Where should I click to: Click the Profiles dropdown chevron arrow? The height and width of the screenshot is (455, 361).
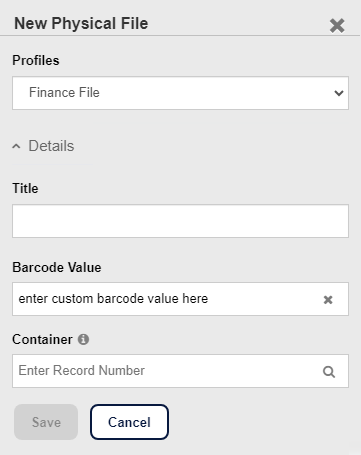(x=339, y=93)
